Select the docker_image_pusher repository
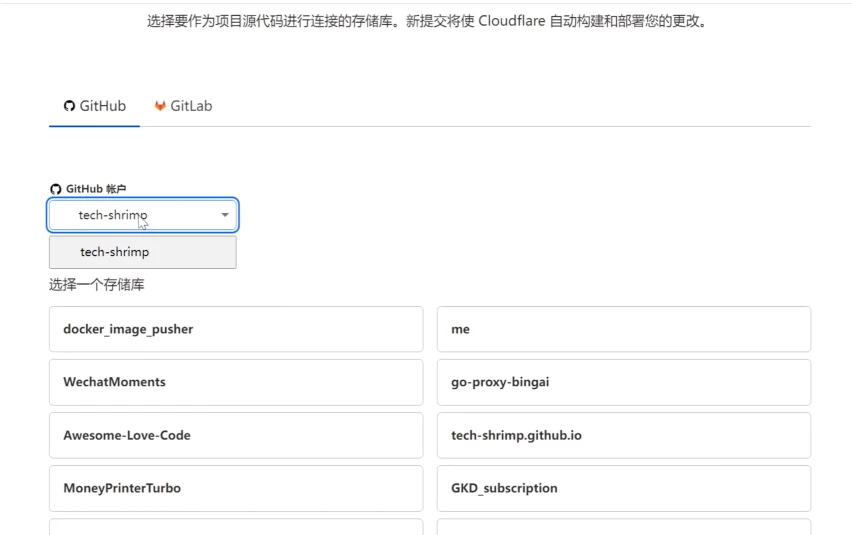 click(x=236, y=329)
